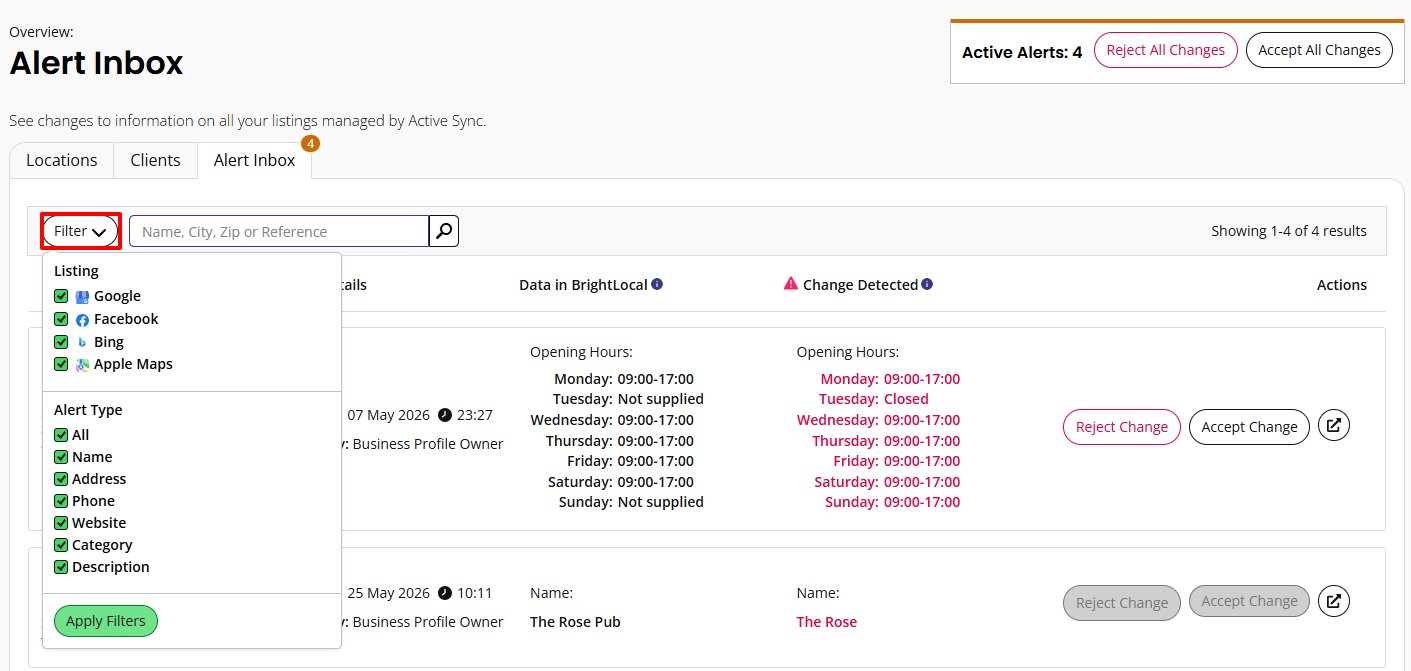Click the 'Showing 1-4 of 4 results' text
Viewport: 1411px width, 671px height.
tap(1289, 231)
